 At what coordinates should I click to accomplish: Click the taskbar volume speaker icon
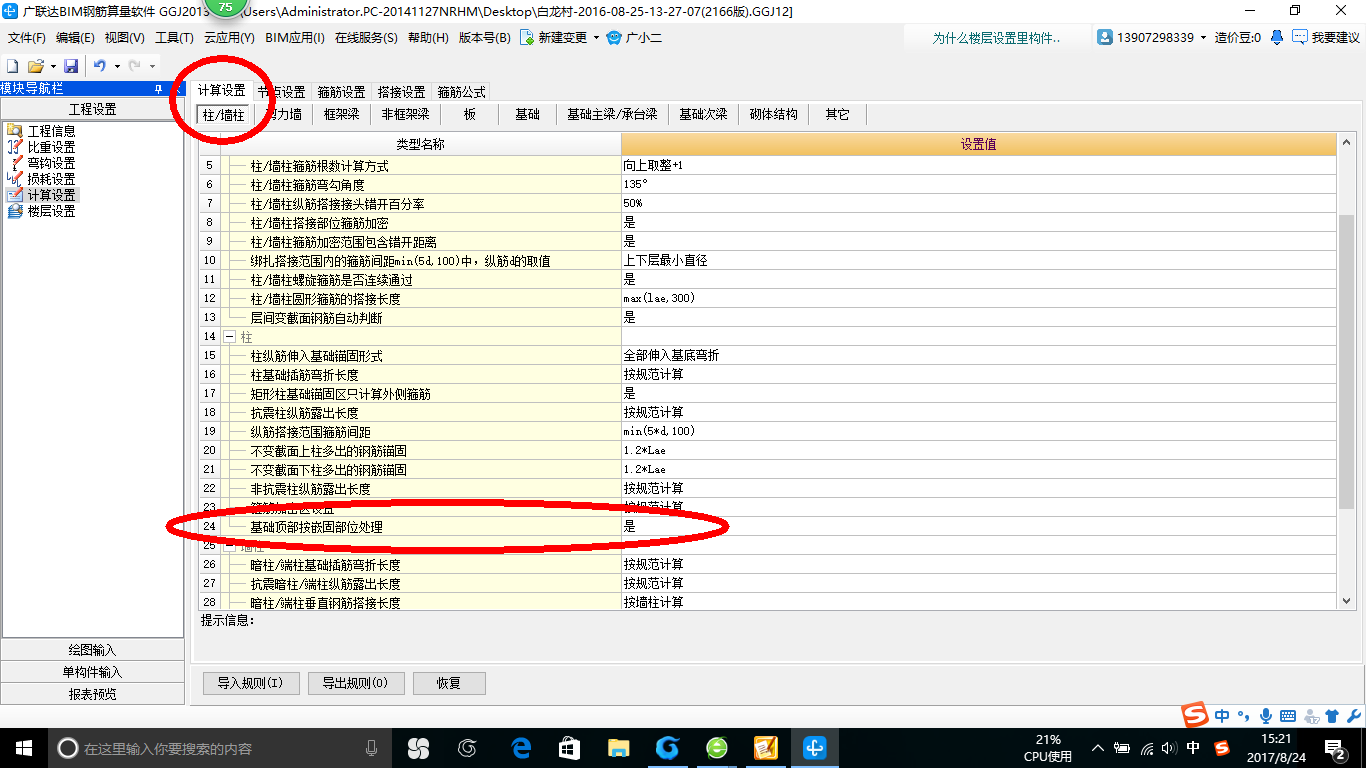tap(1170, 748)
